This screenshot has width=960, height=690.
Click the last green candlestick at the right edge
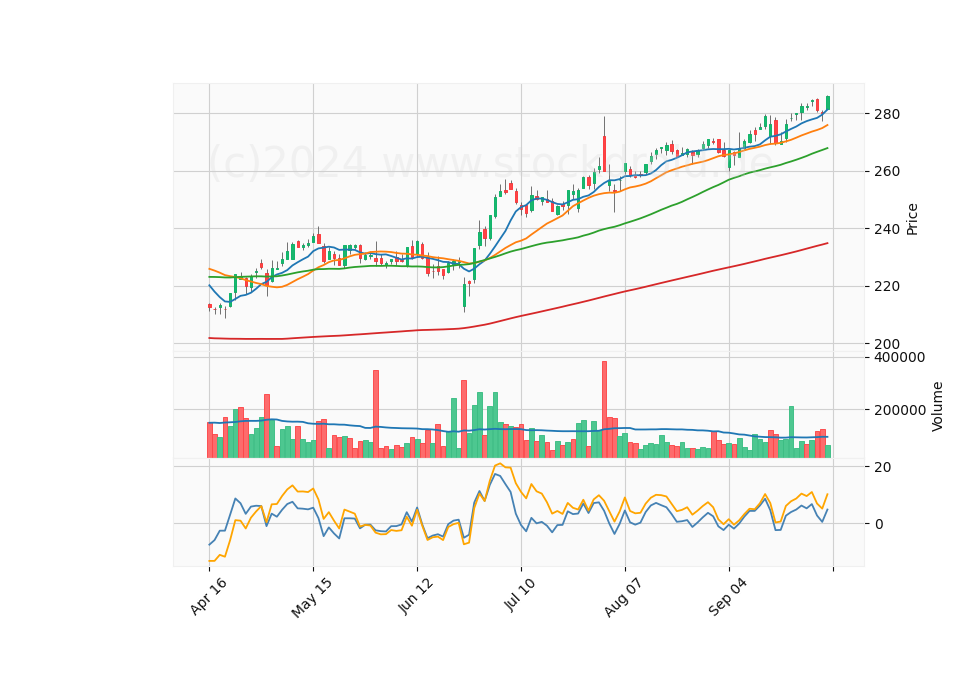tap(828, 103)
